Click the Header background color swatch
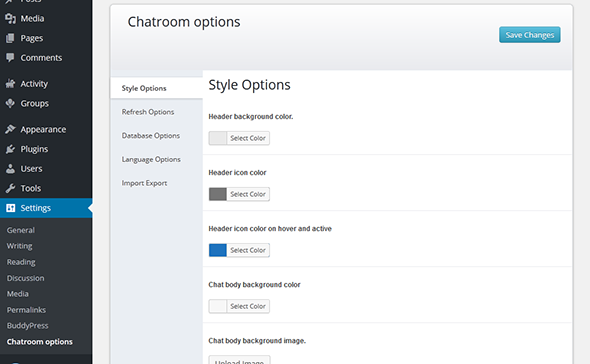 coord(218,138)
